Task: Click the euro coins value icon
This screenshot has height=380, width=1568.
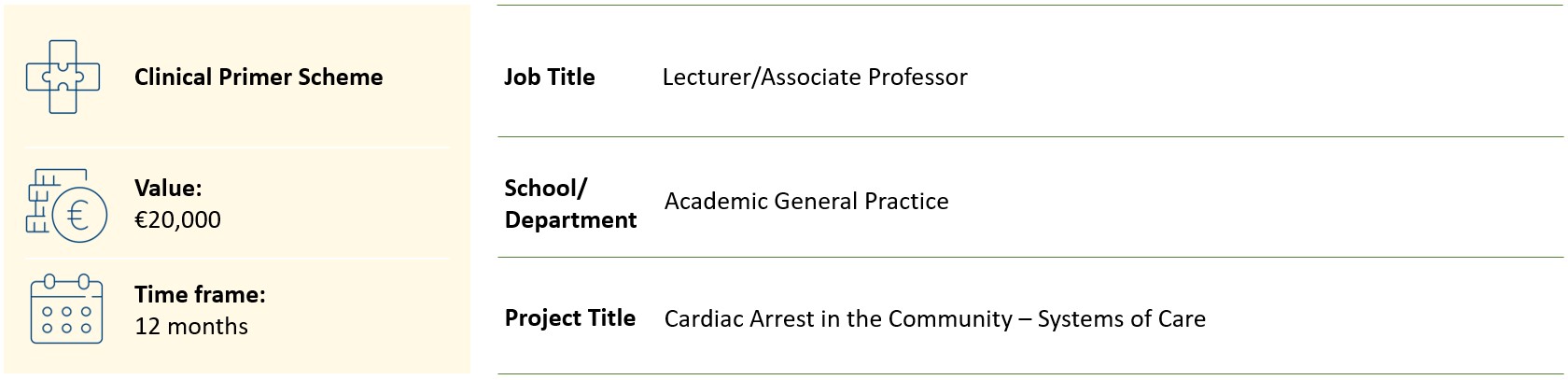Action: 66,205
